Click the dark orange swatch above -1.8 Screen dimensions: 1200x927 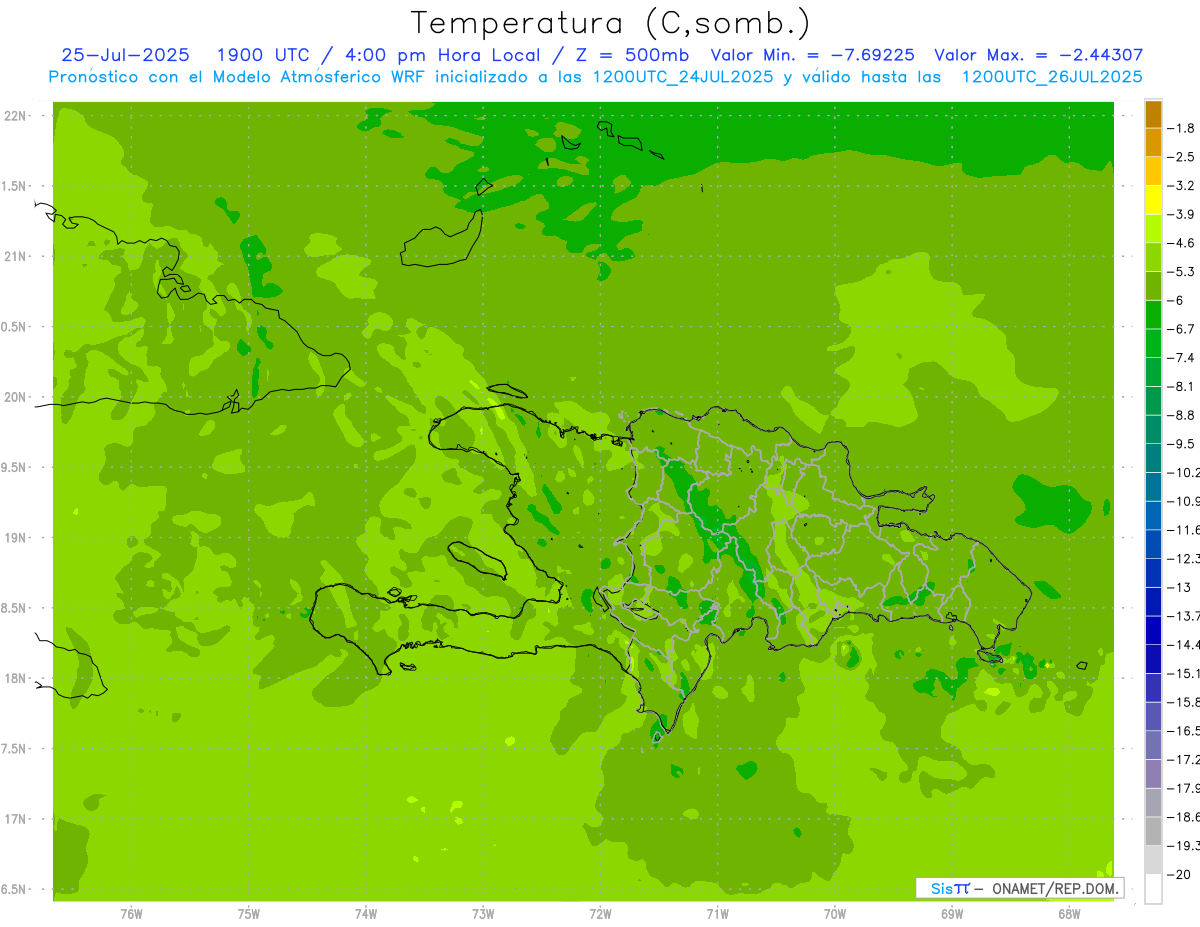pyautogui.click(x=1153, y=114)
